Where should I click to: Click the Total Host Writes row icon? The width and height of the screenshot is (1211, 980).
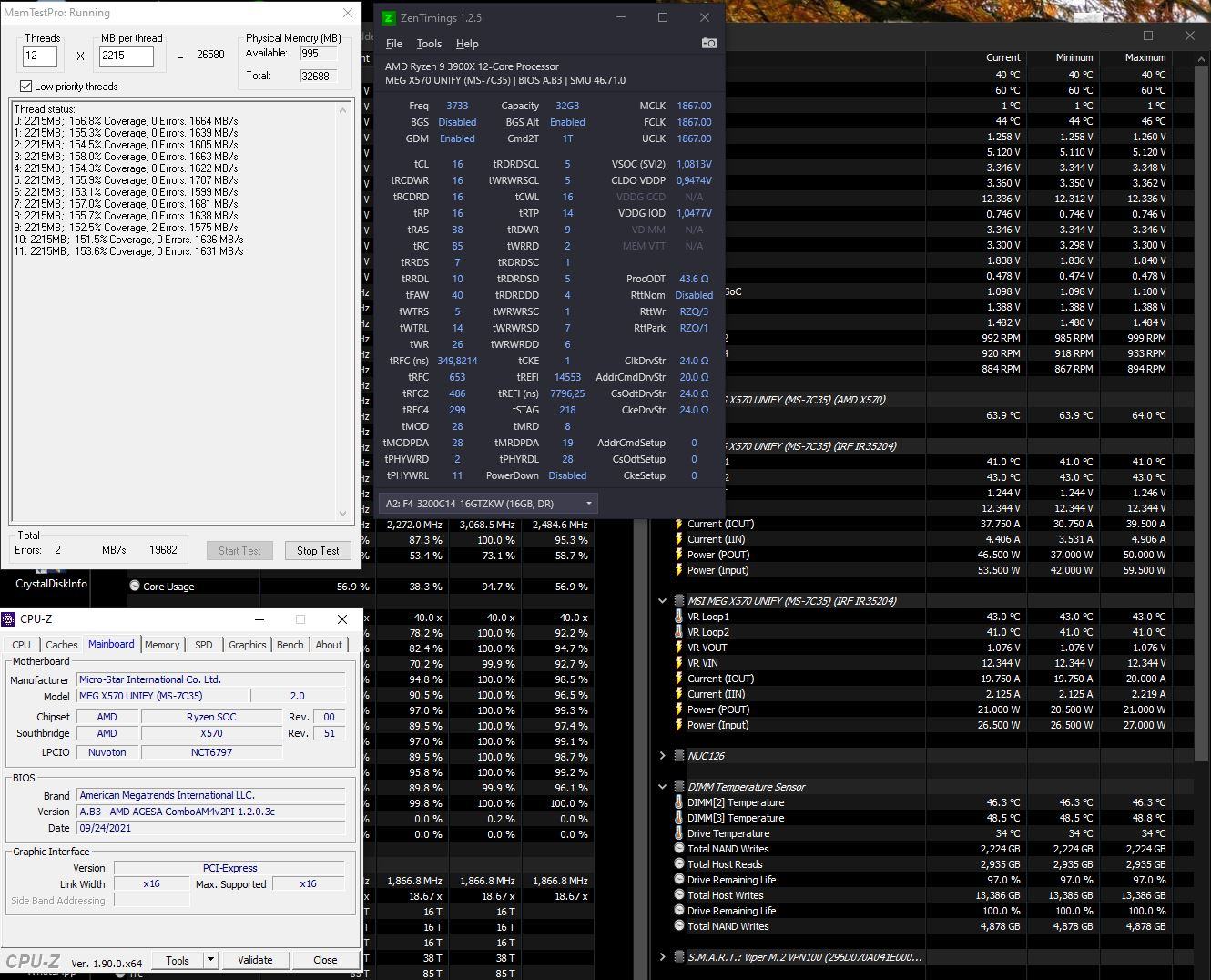pyautogui.click(x=678, y=895)
